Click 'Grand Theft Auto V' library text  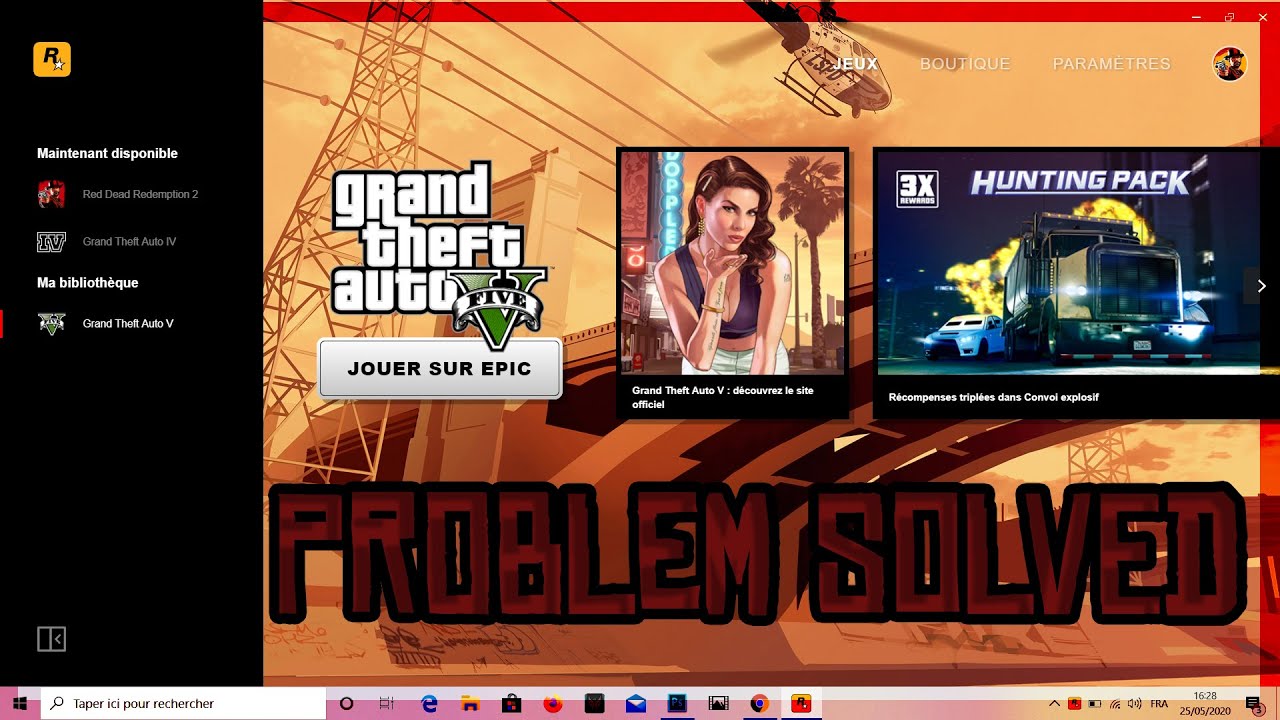[128, 323]
